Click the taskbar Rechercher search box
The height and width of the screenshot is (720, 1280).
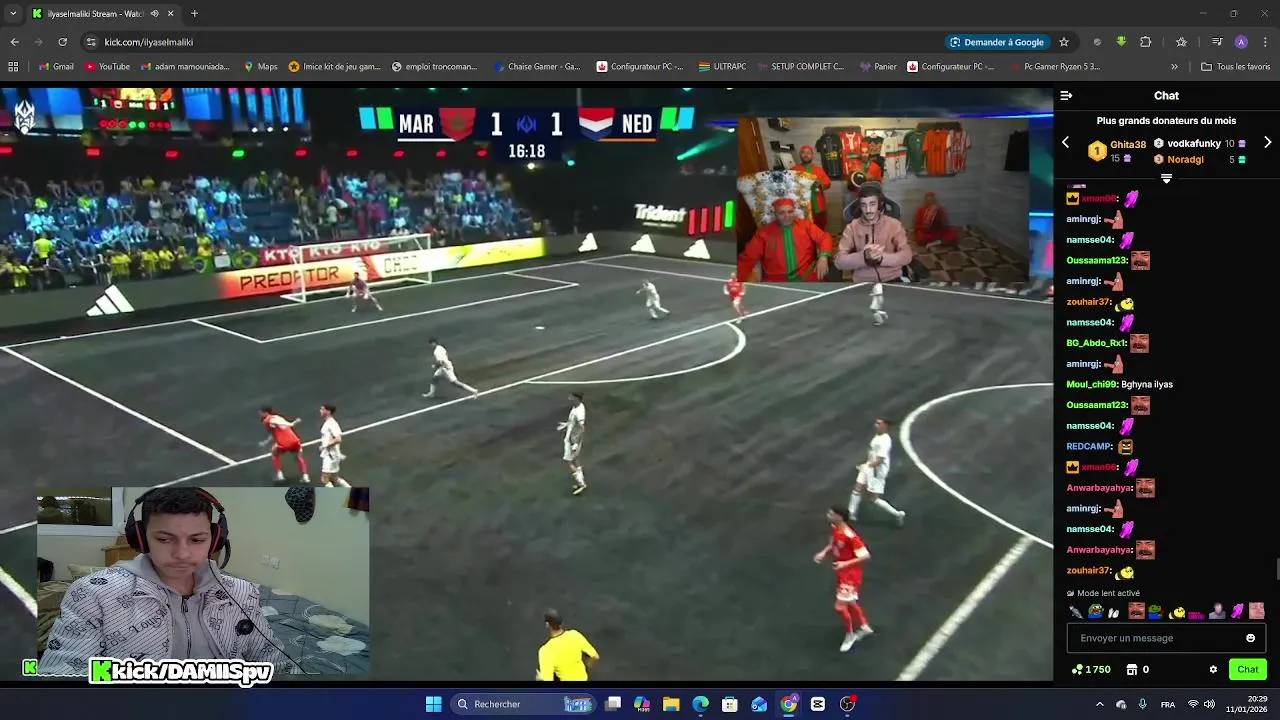524,704
